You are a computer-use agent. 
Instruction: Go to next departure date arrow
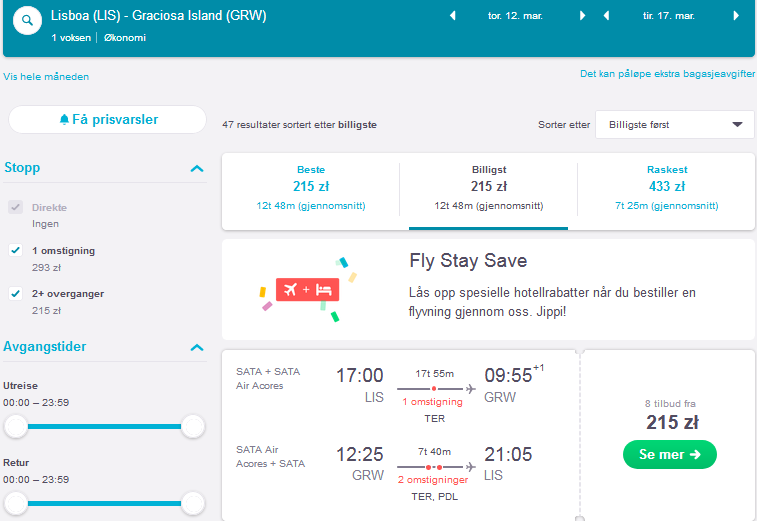tap(582, 15)
